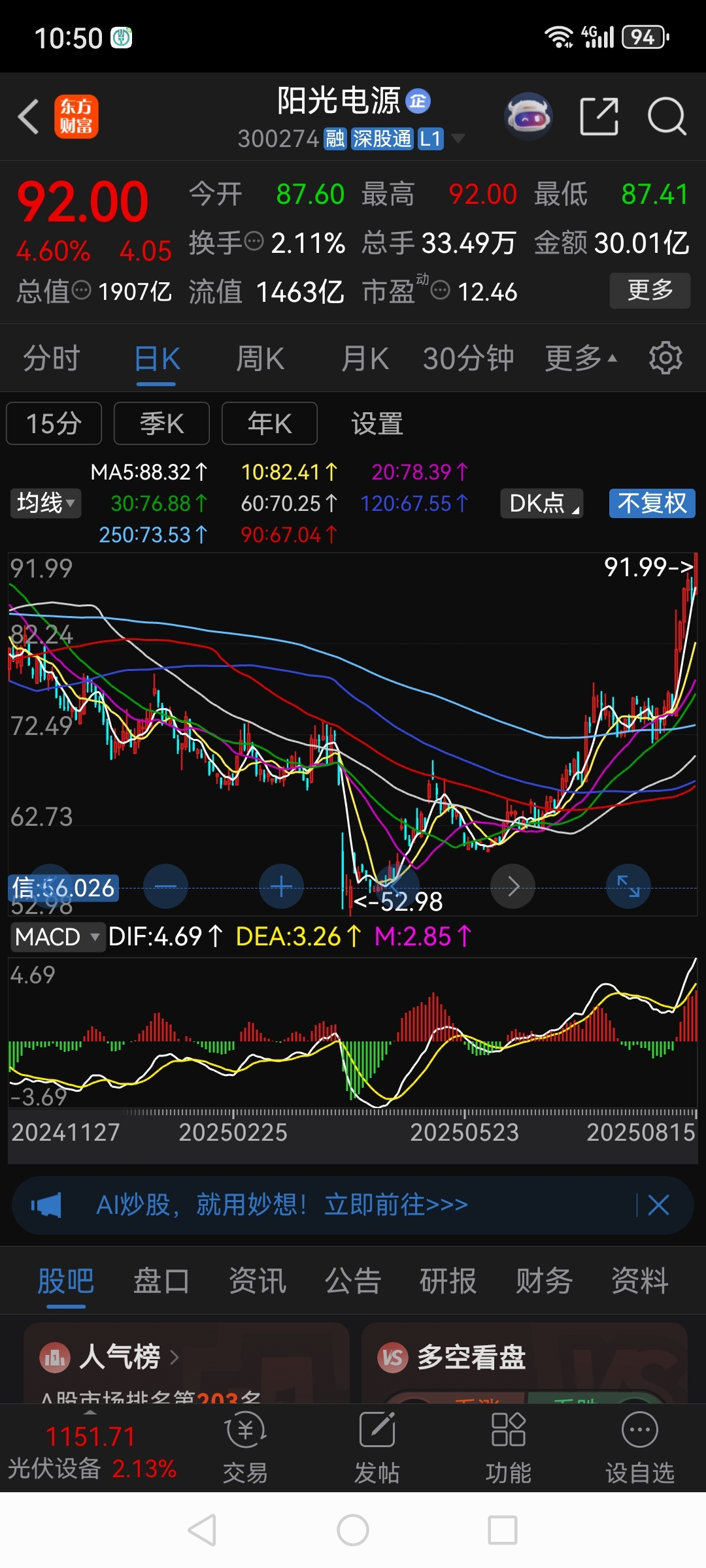706x1568 pixels.
Task: Tap the 信:56.026 price line label
Action: click(x=63, y=888)
